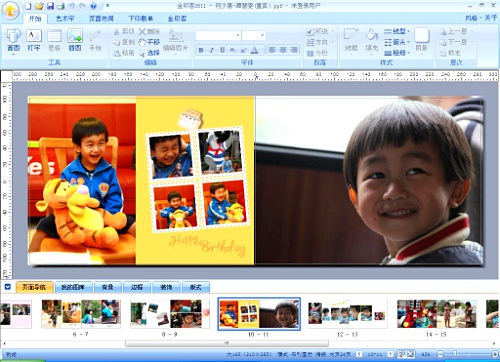Click the next page arrow in status bar
Screen dimensions: 500x362
pyautogui.click(x=390, y=354)
